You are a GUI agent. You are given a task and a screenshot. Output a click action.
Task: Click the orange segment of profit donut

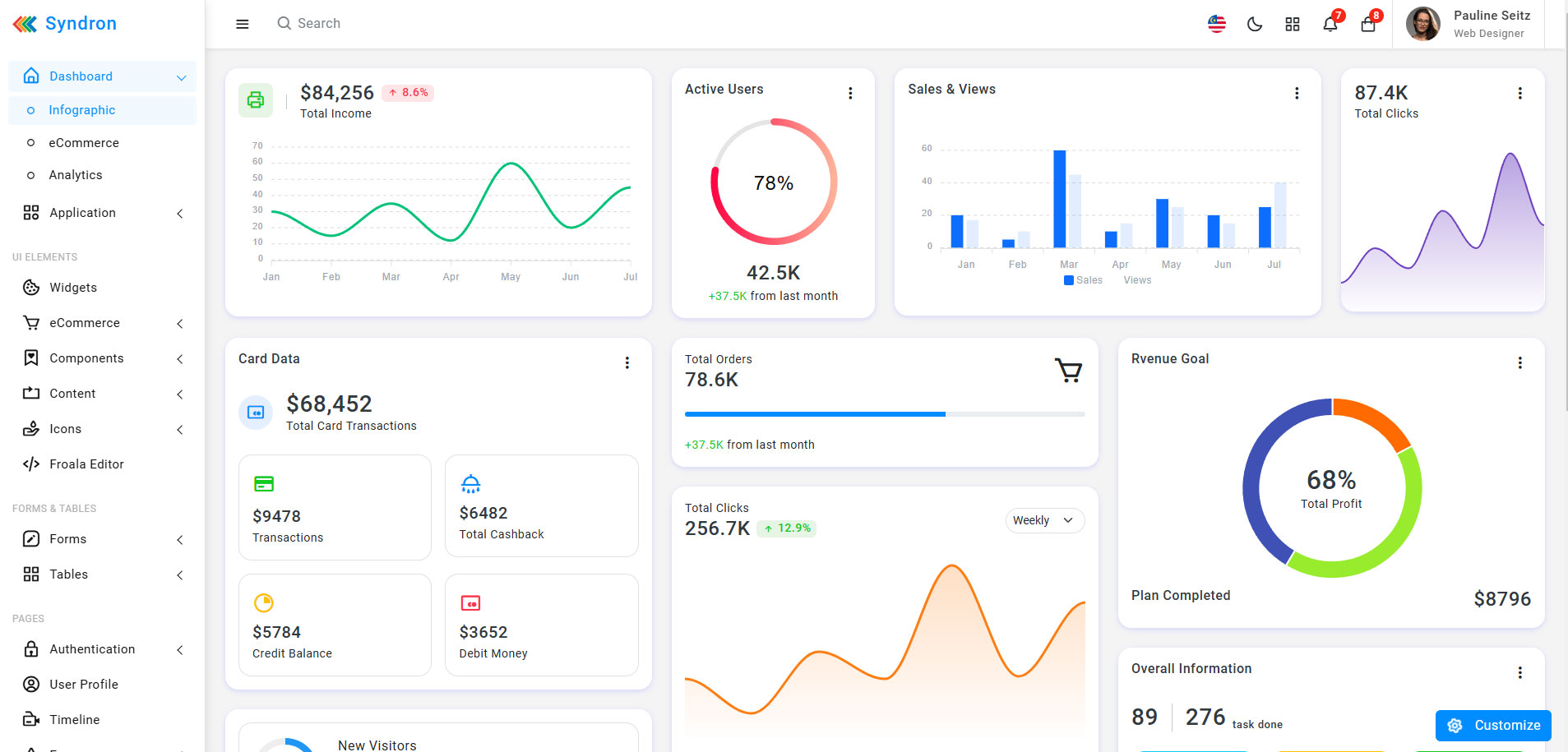tap(1378, 418)
